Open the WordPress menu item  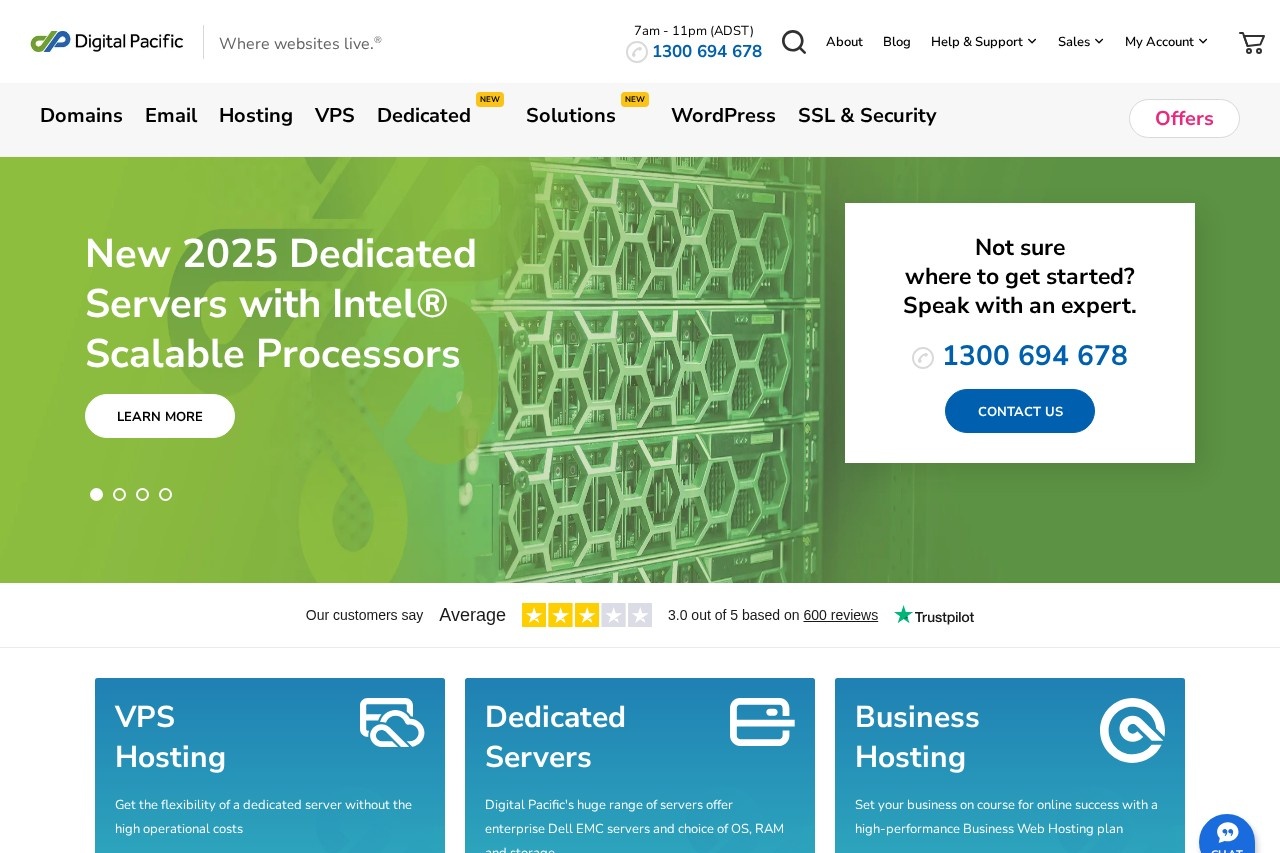tap(723, 116)
